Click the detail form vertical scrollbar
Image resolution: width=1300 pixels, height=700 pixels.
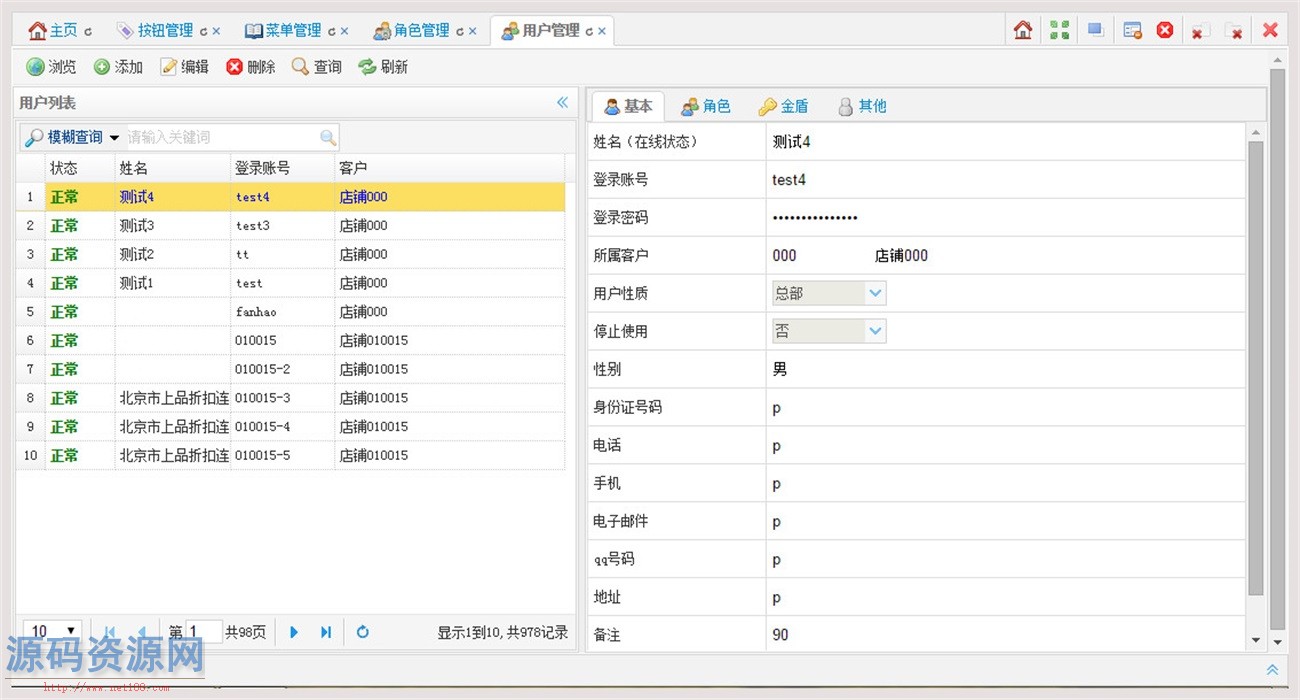pyautogui.click(x=1256, y=370)
